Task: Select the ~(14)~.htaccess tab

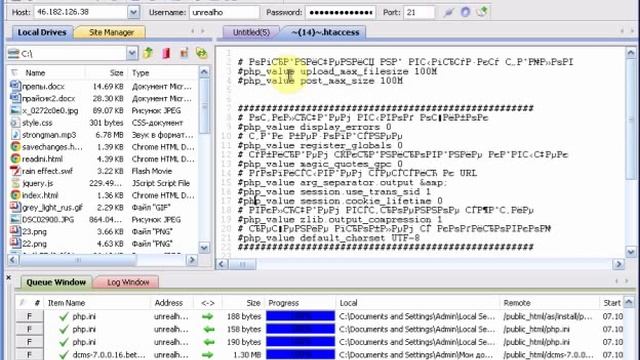Action: pyautogui.click(x=325, y=32)
